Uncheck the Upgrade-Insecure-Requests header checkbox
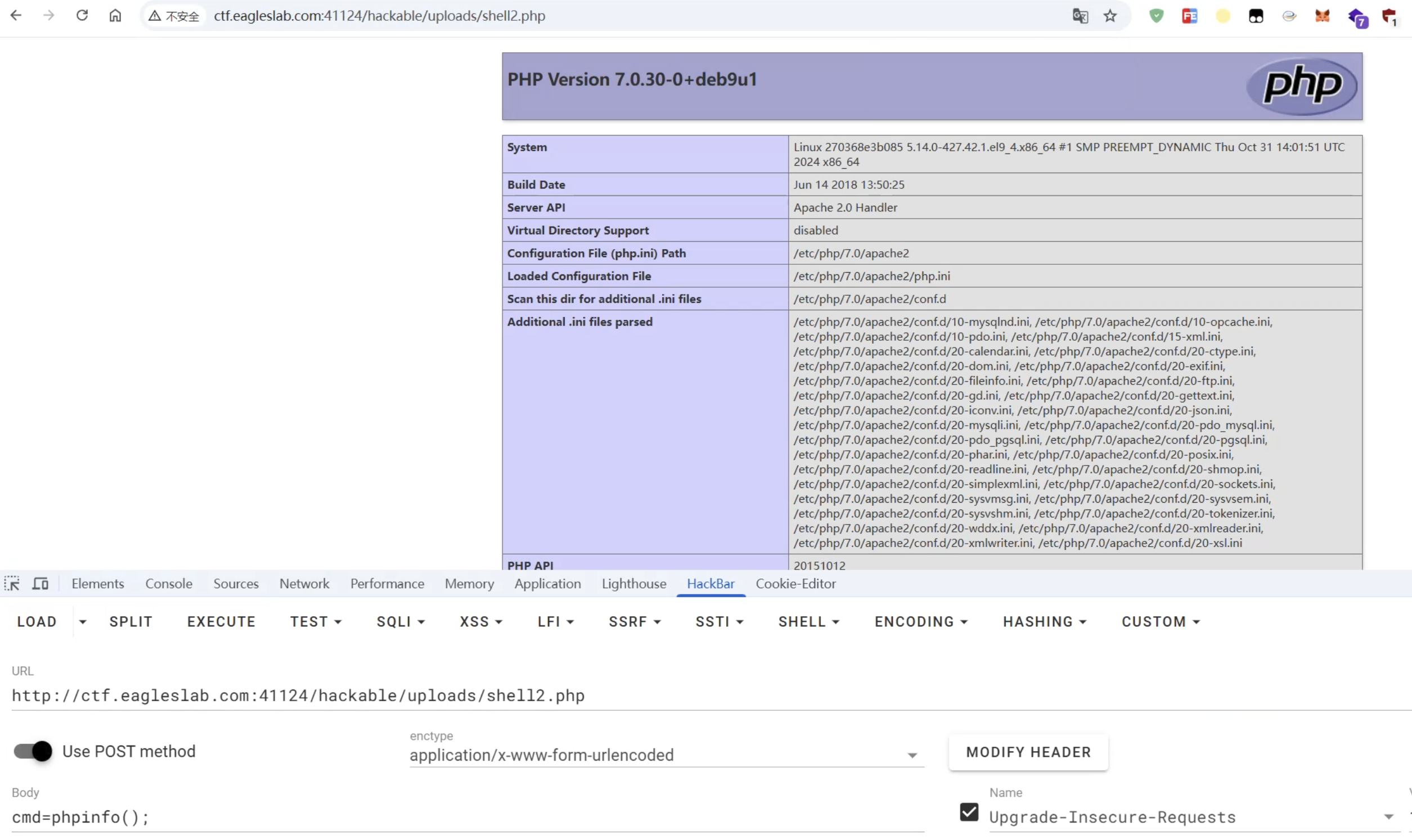This screenshot has height=840, width=1412. click(969, 812)
